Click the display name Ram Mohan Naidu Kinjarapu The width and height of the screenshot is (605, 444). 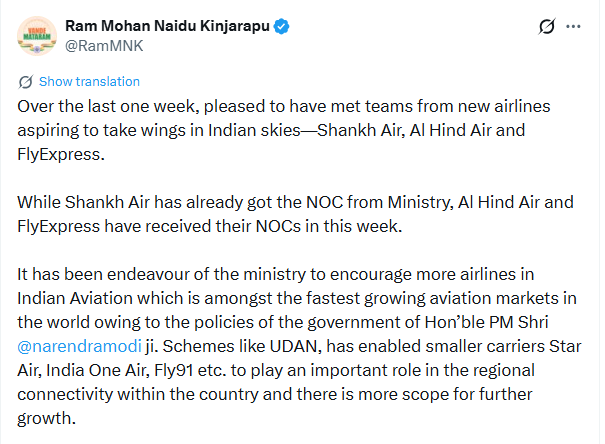click(167, 26)
